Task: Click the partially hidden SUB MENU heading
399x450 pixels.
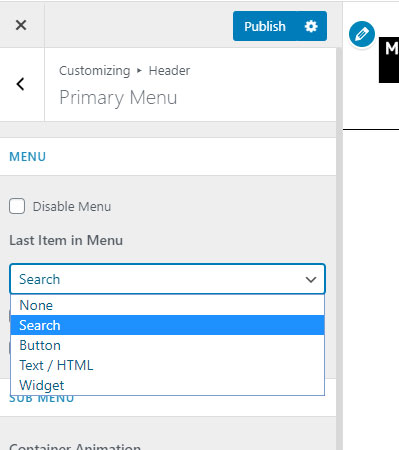Action: pyautogui.click(x=42, y=399)
